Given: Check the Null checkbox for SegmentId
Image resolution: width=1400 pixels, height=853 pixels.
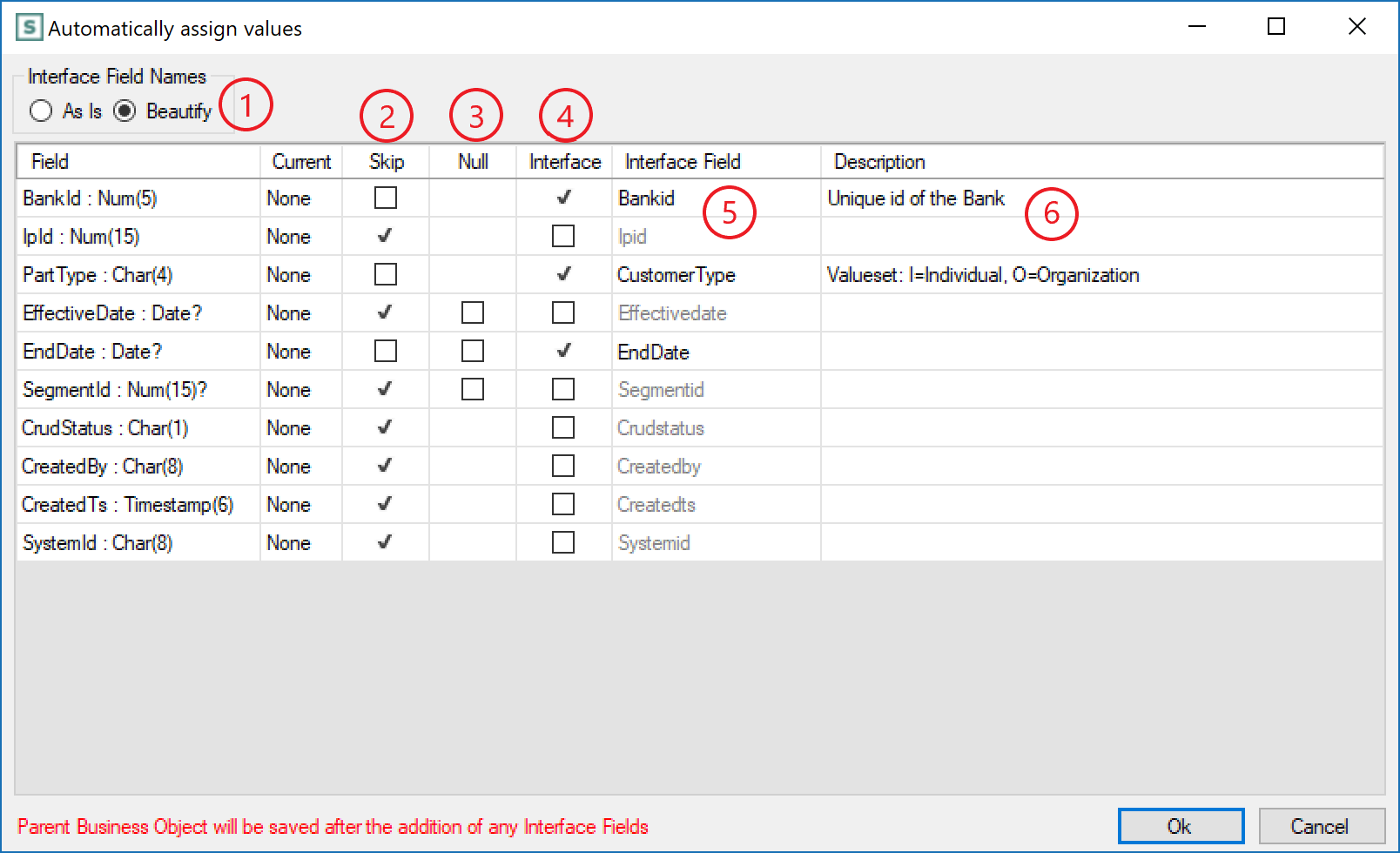Looking at the screenshot, I should point(473,389).
